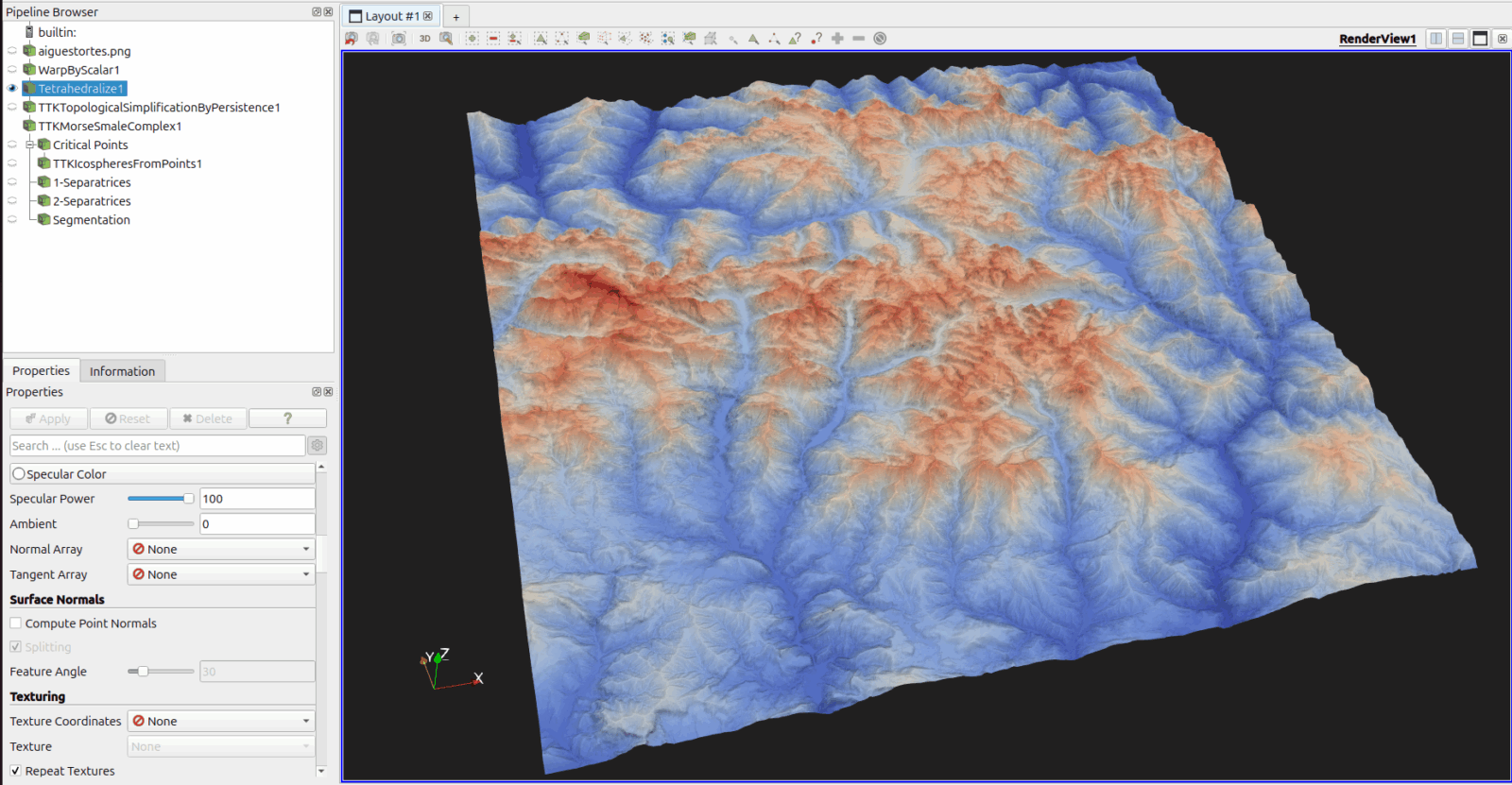
Task: Capture a screenshot with the camera icon
Action: [399, 39]
